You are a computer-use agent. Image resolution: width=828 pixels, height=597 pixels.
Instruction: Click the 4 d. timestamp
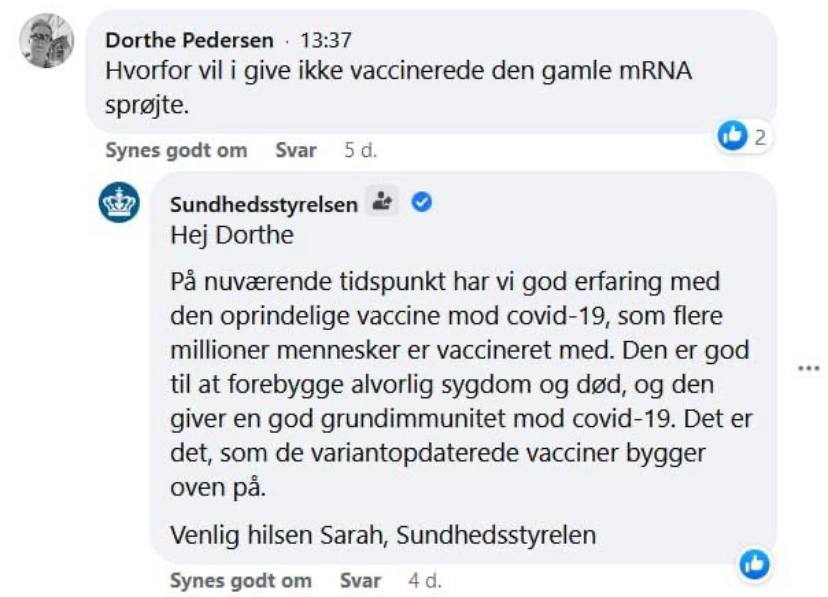click(x=425, y=581)
